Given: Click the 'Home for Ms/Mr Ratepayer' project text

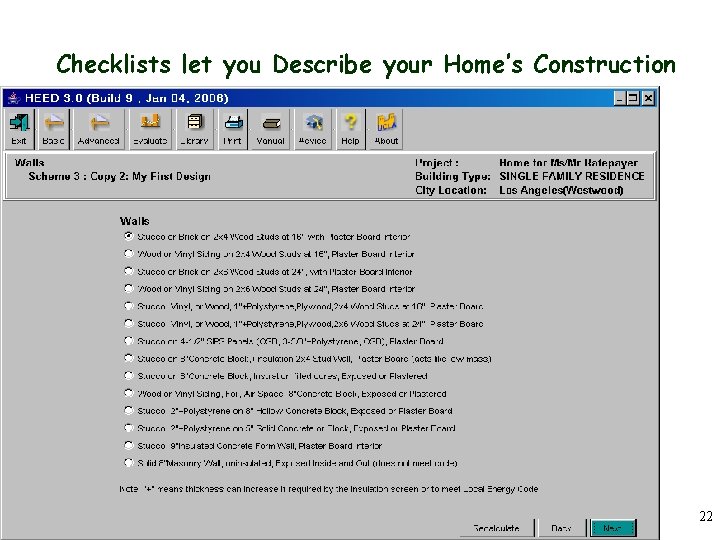Looking at the screenshot, I should [568, 163].
